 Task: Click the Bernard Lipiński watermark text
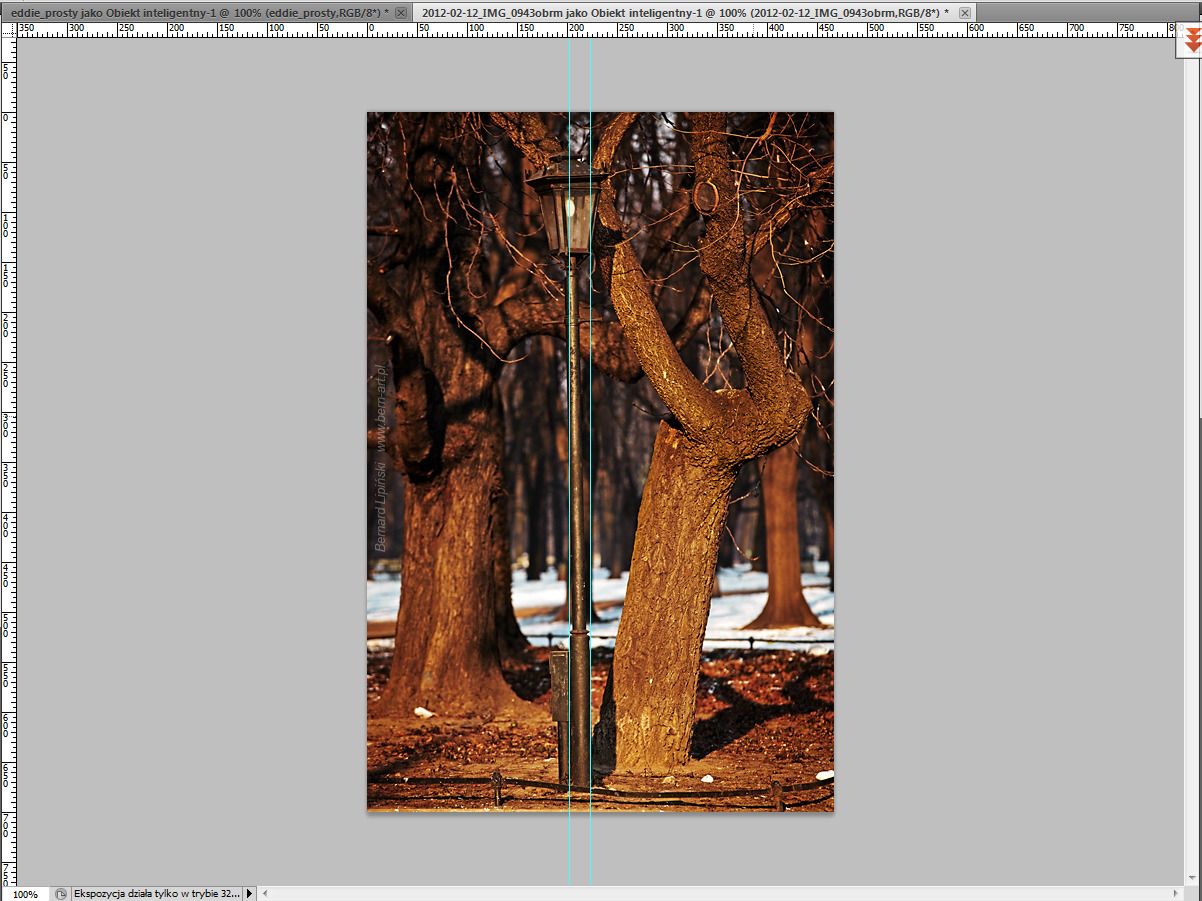(x=380, y=505)
